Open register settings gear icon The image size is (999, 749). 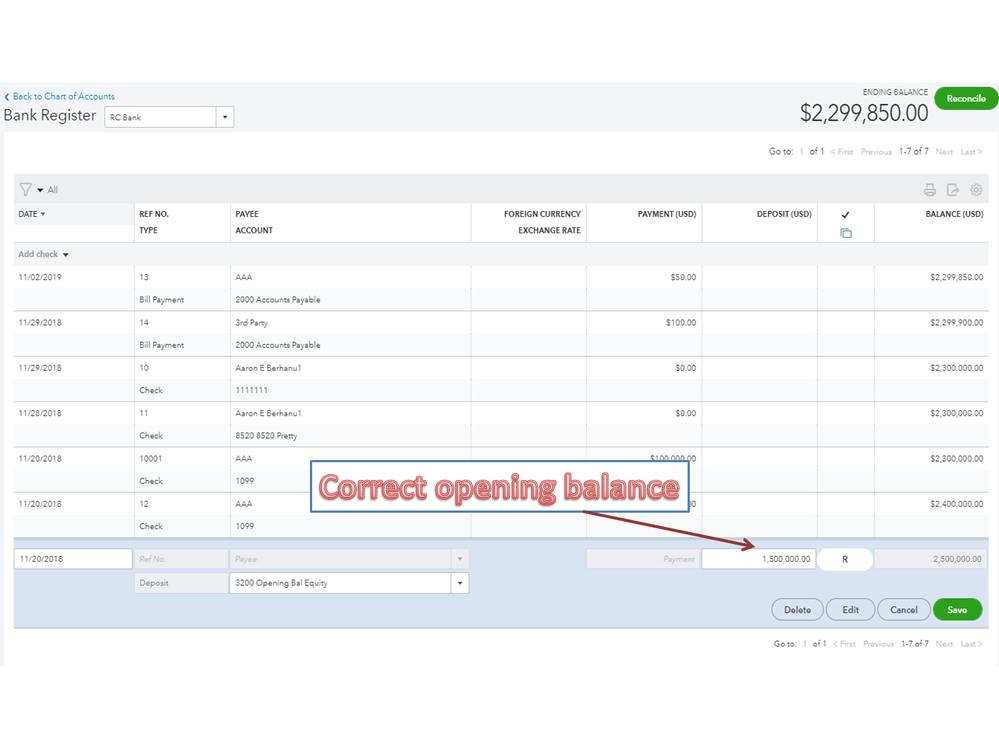pos(976,190)
